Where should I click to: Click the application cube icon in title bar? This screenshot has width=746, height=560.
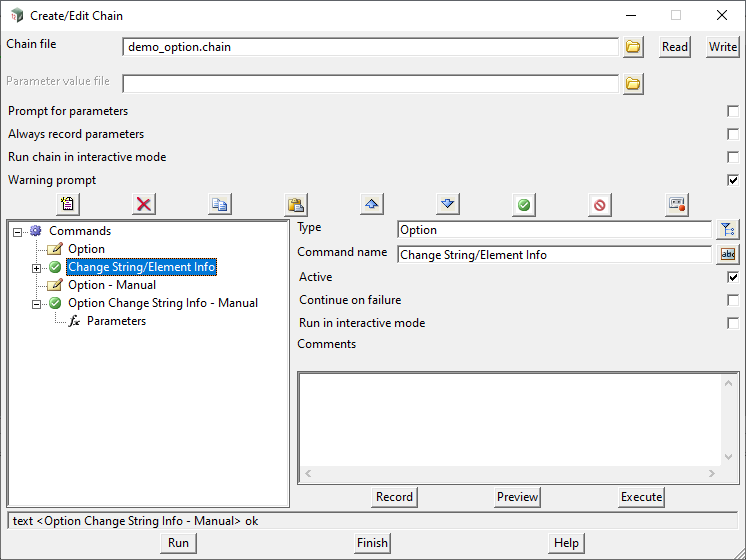coord(17,15)
